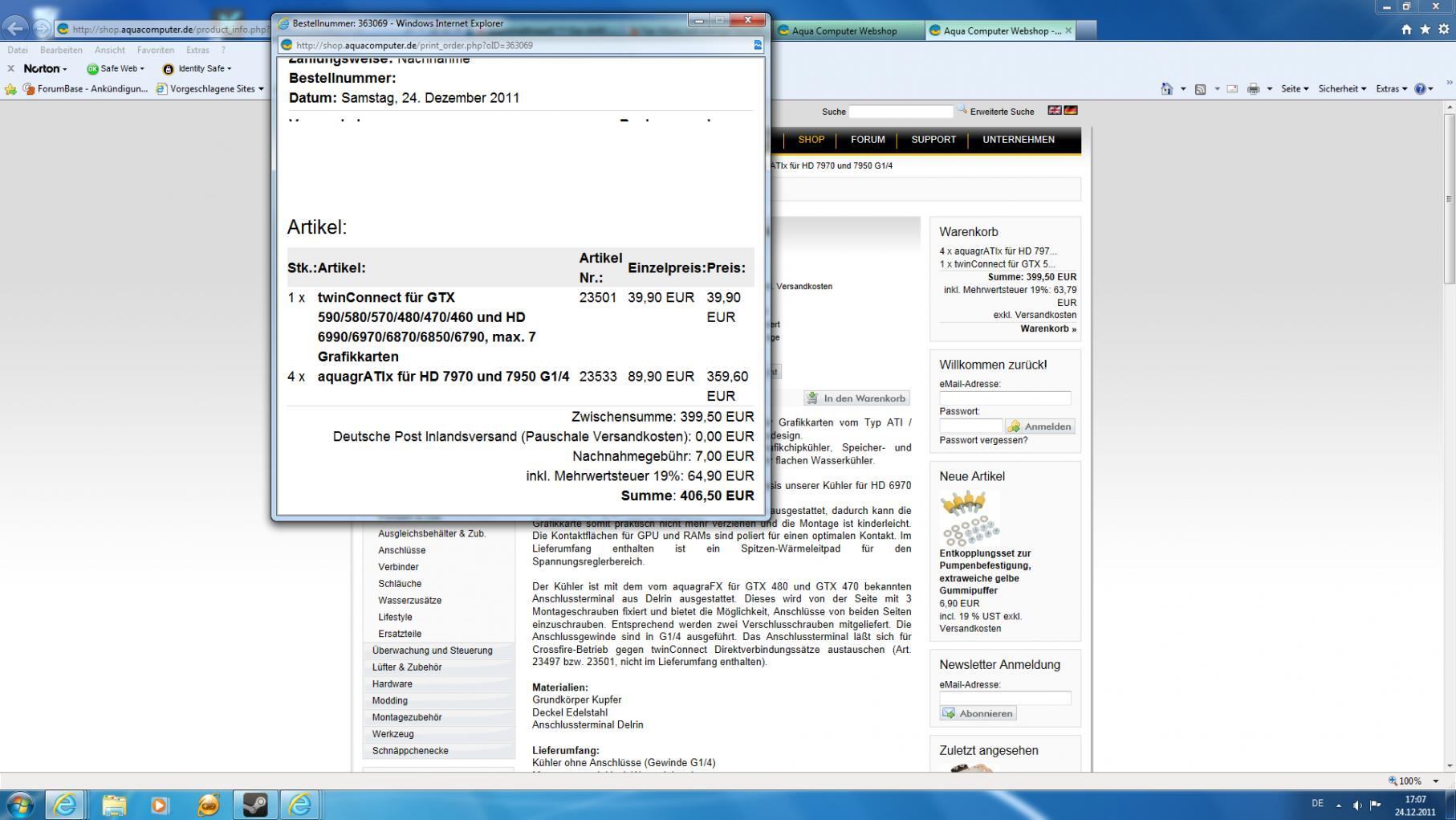Open the Favorites star in the title area

point(1425,30)
